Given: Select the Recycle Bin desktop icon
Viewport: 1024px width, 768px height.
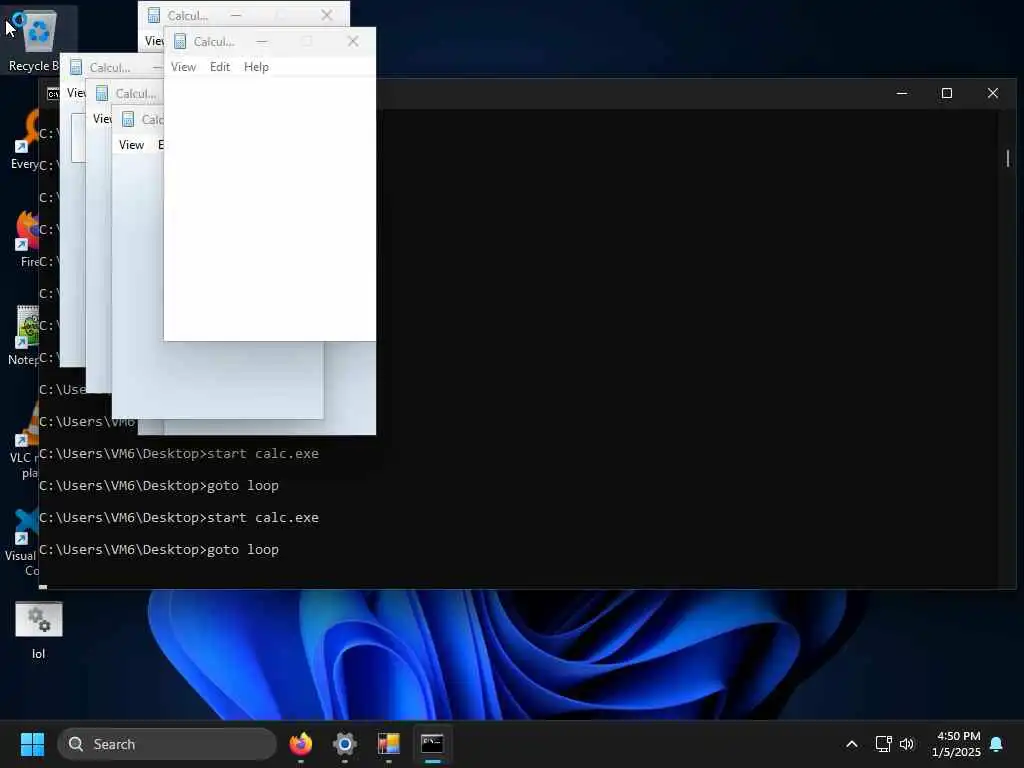Looking at the screenshot, I should point(37,40).
